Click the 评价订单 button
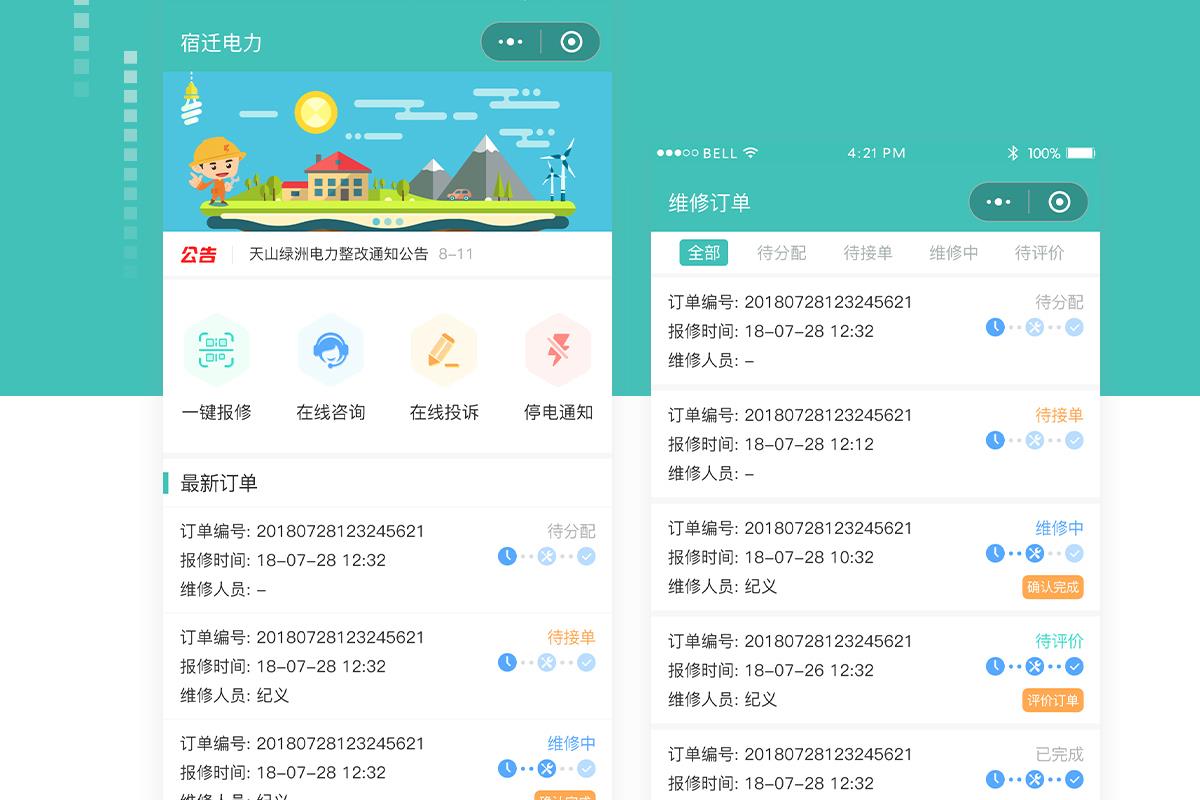This screenshot has width=1200, height=800. point(1053,700)
